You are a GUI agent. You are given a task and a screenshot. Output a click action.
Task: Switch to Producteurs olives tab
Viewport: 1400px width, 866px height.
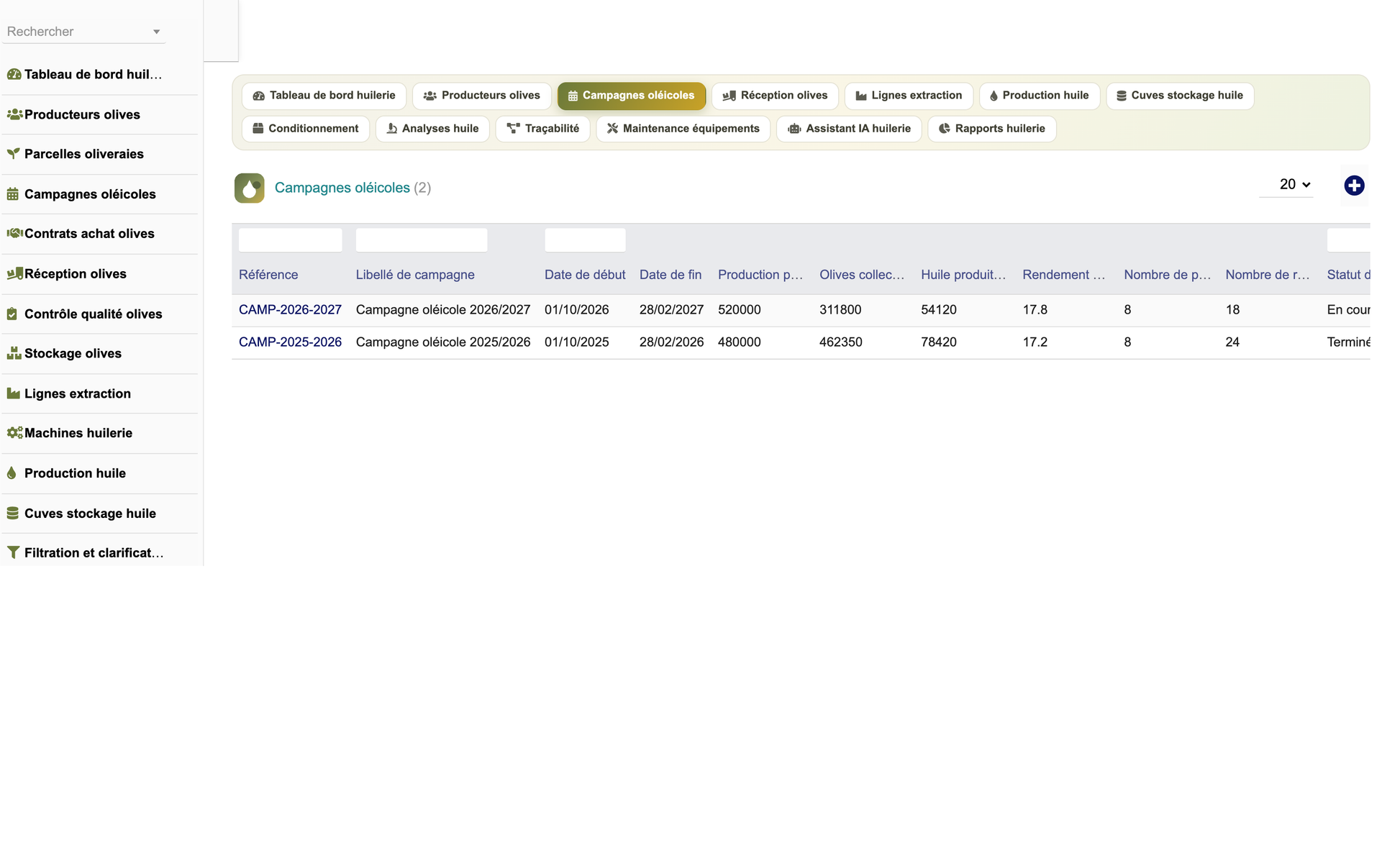pyautogui.click(x=481, y=96)
